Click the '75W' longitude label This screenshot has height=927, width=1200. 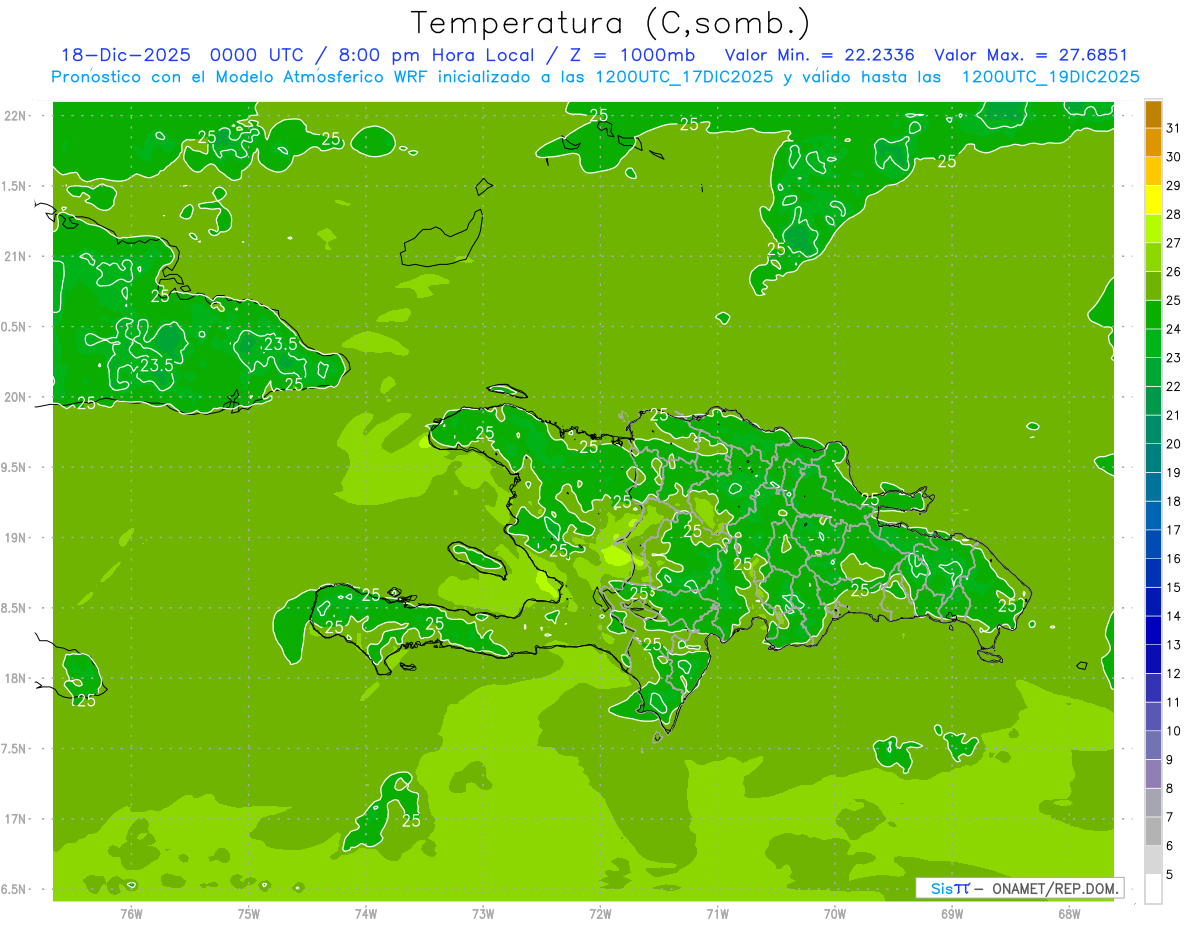click(249, 914)
